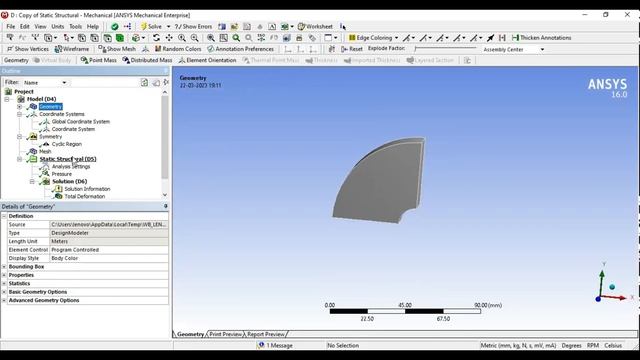Click the Explode Factor slider

click(x=445, y=49)
